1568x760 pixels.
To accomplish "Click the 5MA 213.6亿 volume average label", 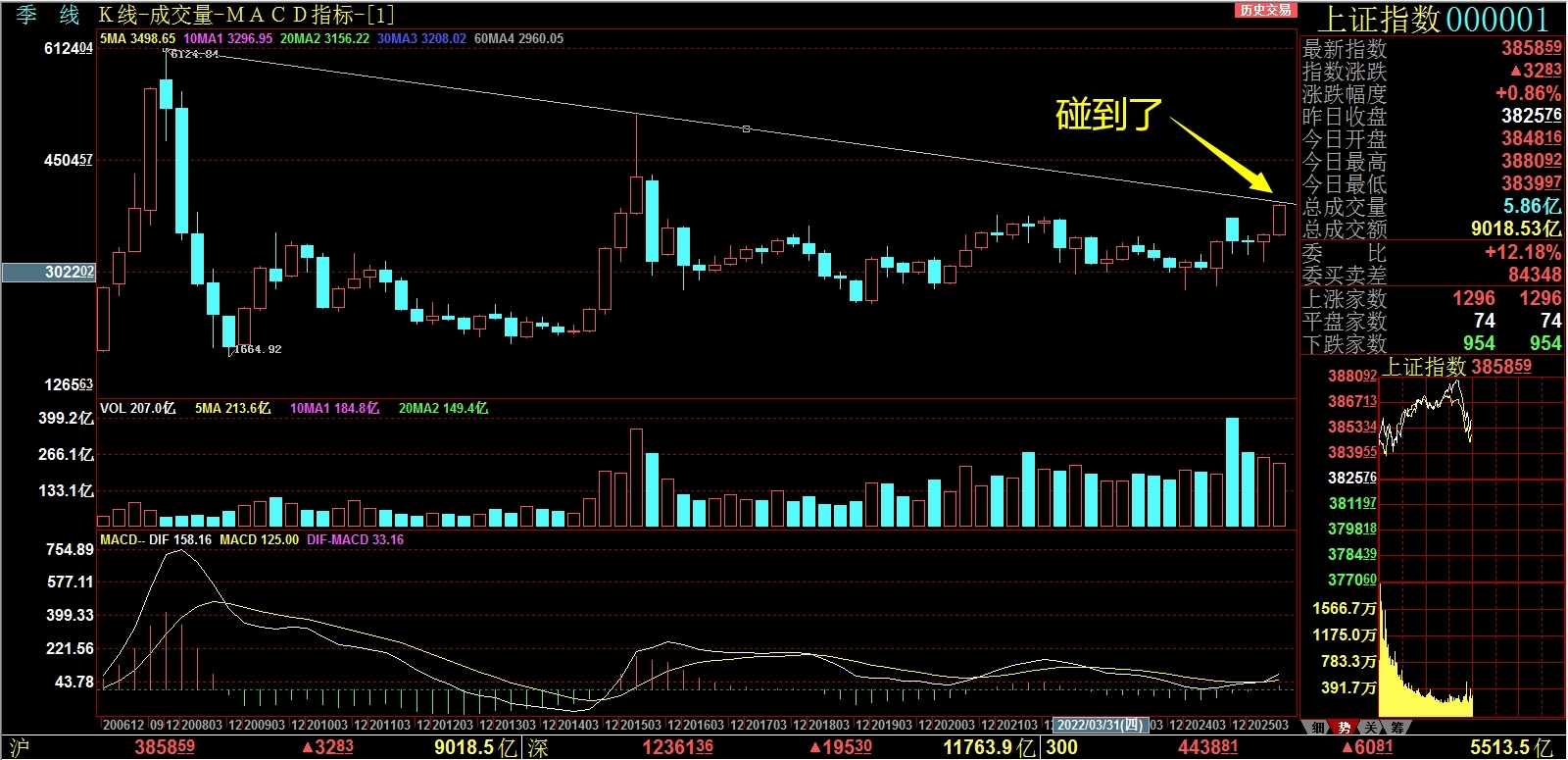I will coord(232,408).
